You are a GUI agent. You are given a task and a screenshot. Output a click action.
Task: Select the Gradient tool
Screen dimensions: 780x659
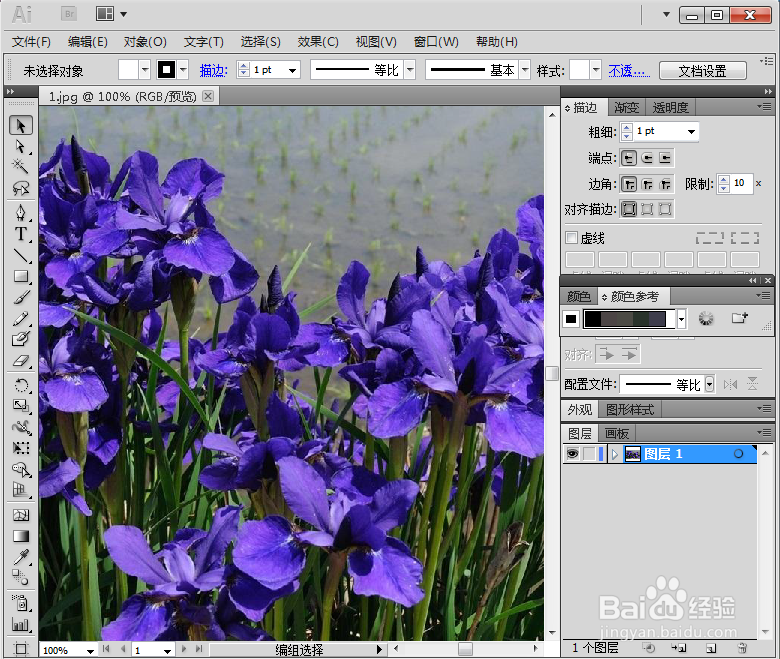click(x=21, y=536)
